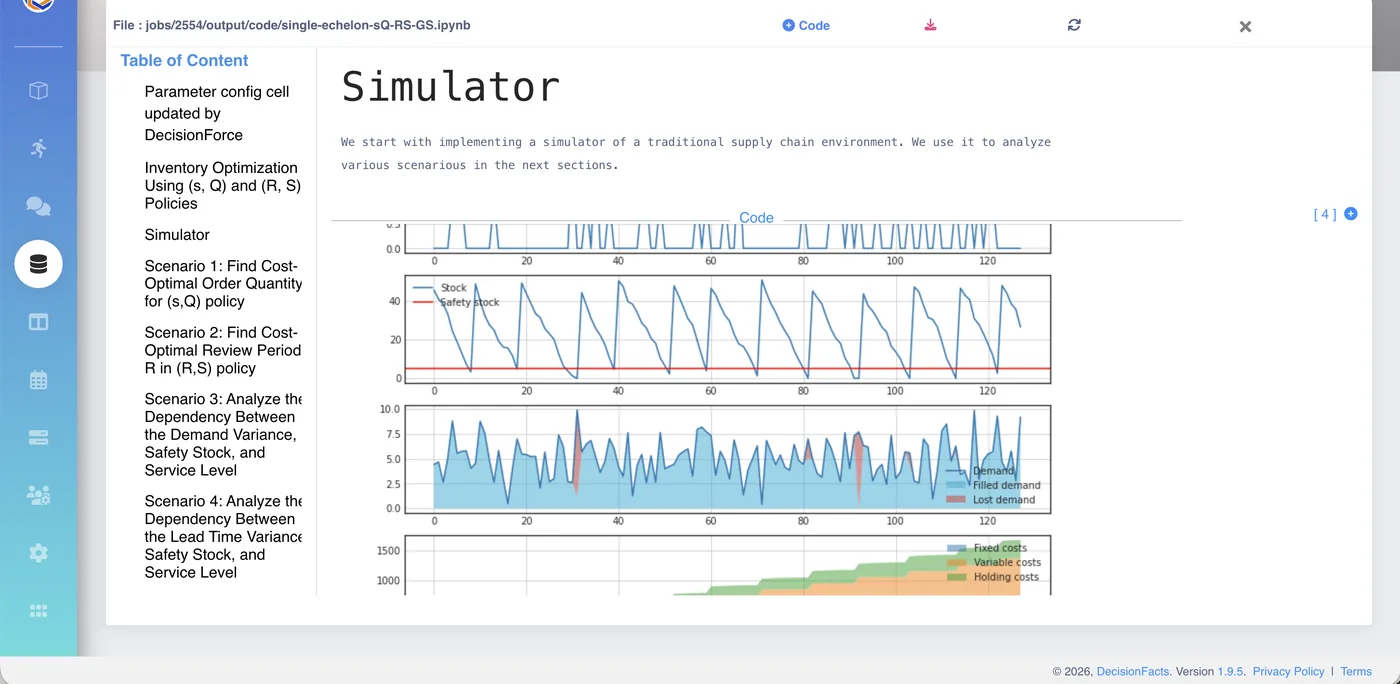Click the Holding costs legend entry
1400x684 pixels.
click(x=993, y=577)
